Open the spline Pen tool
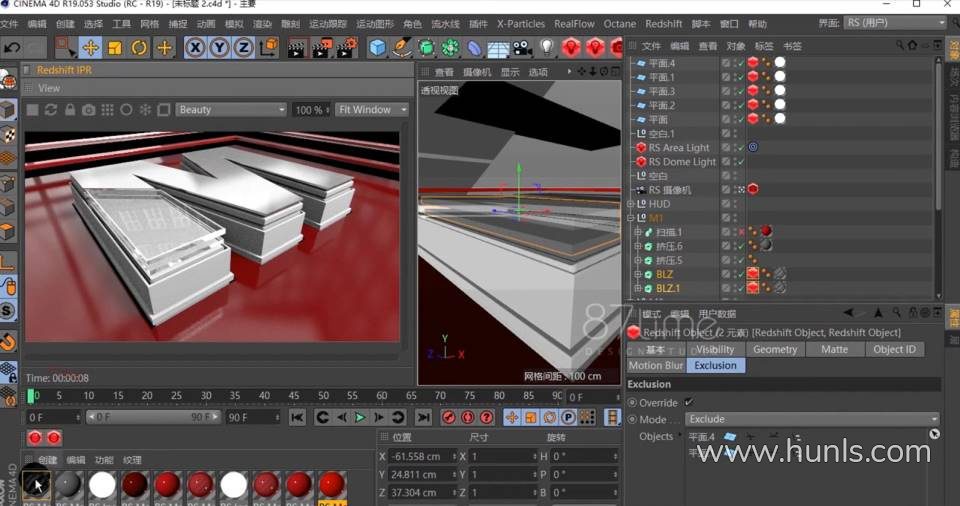Screen dimensions: 960x506 coord(402,48)
